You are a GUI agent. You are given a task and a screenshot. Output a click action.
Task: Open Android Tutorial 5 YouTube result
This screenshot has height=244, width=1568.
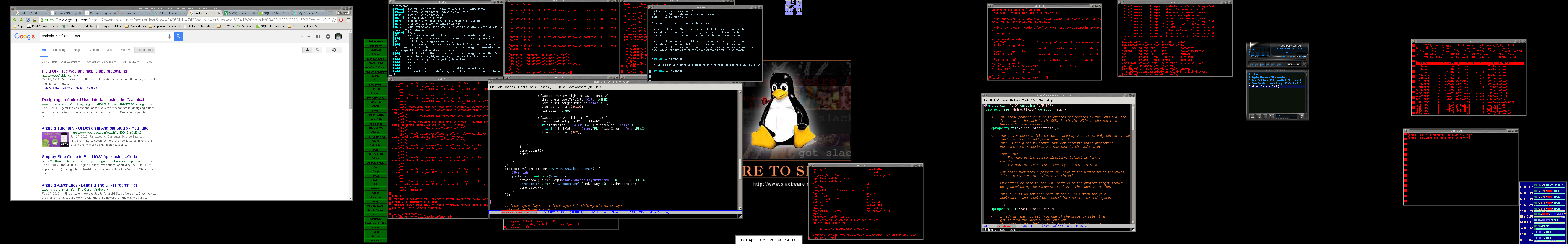(95, 128)
